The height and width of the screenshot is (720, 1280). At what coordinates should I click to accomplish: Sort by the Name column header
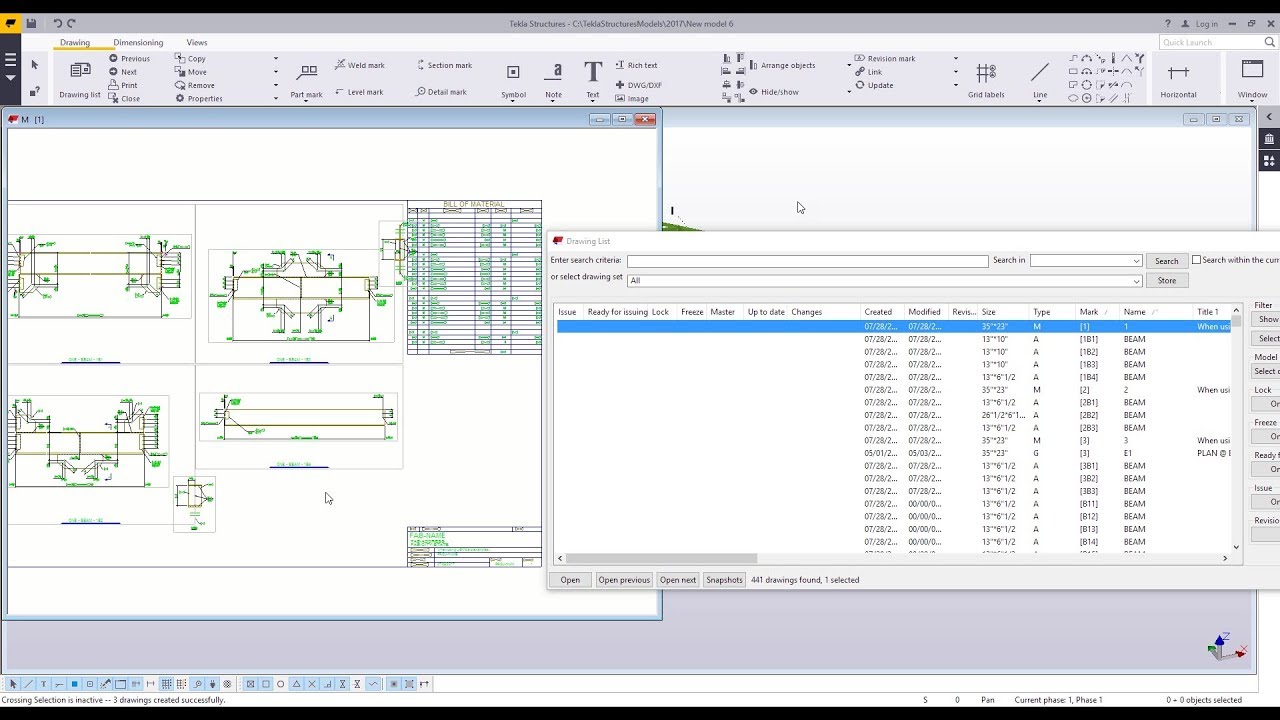point(1157,312)
